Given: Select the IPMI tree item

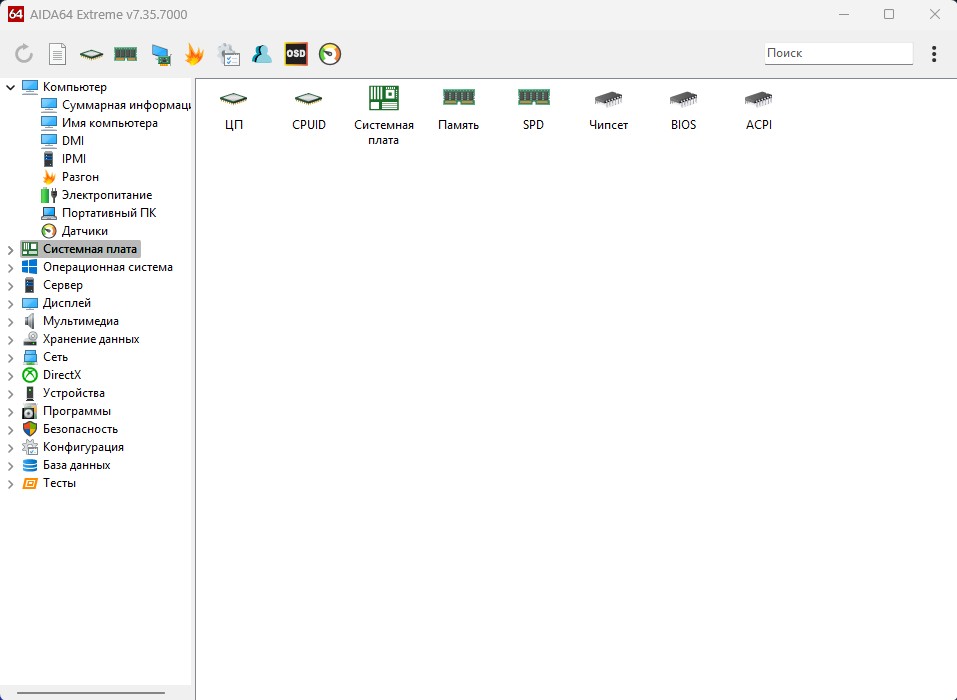Looking at the screenshot, I should [63, 159].
